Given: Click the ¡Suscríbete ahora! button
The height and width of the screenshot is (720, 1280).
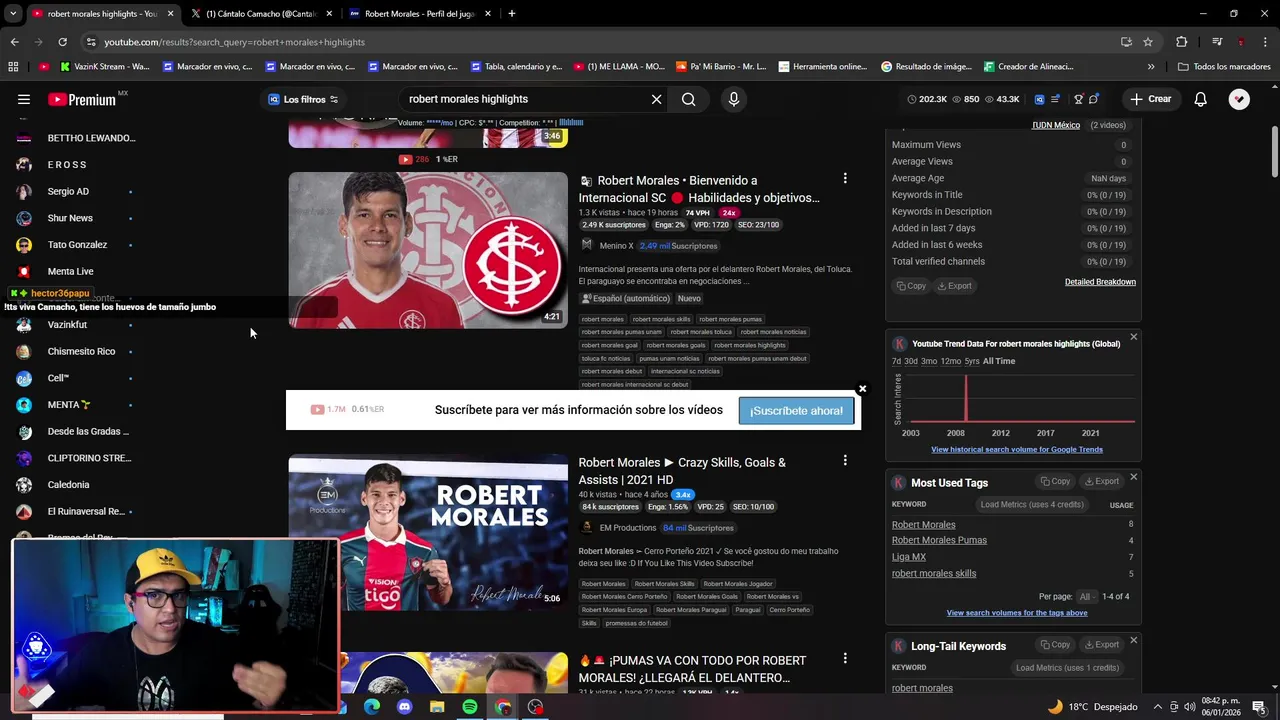Looking at the screenshot, I should click(796, 411).
